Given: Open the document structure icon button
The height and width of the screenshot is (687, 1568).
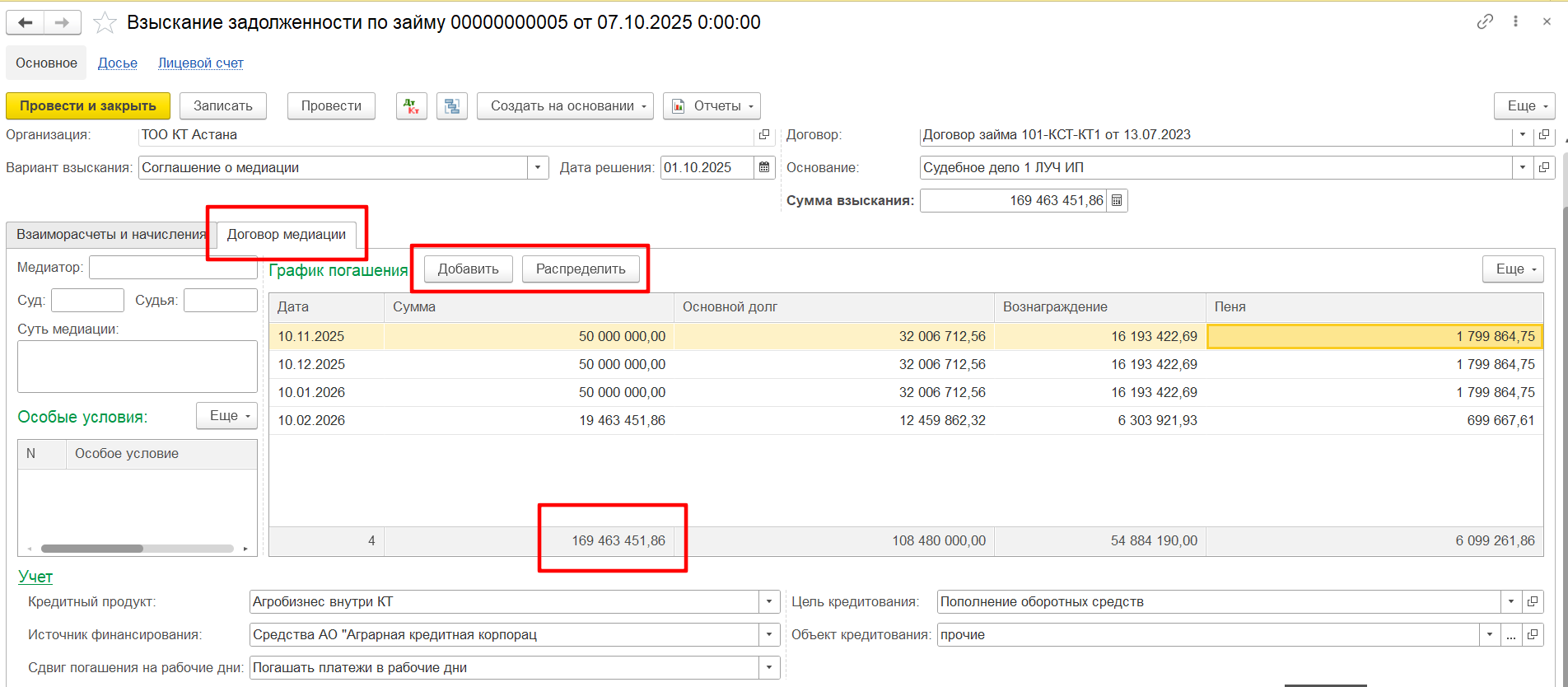Looking at the screenshot, I should 452,105.
